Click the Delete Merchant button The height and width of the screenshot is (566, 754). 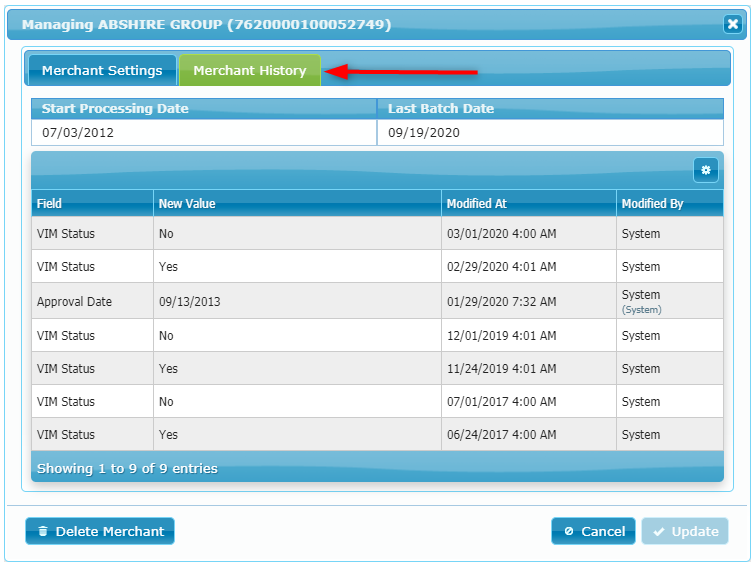pyautogui.click(x=100, y=531)
